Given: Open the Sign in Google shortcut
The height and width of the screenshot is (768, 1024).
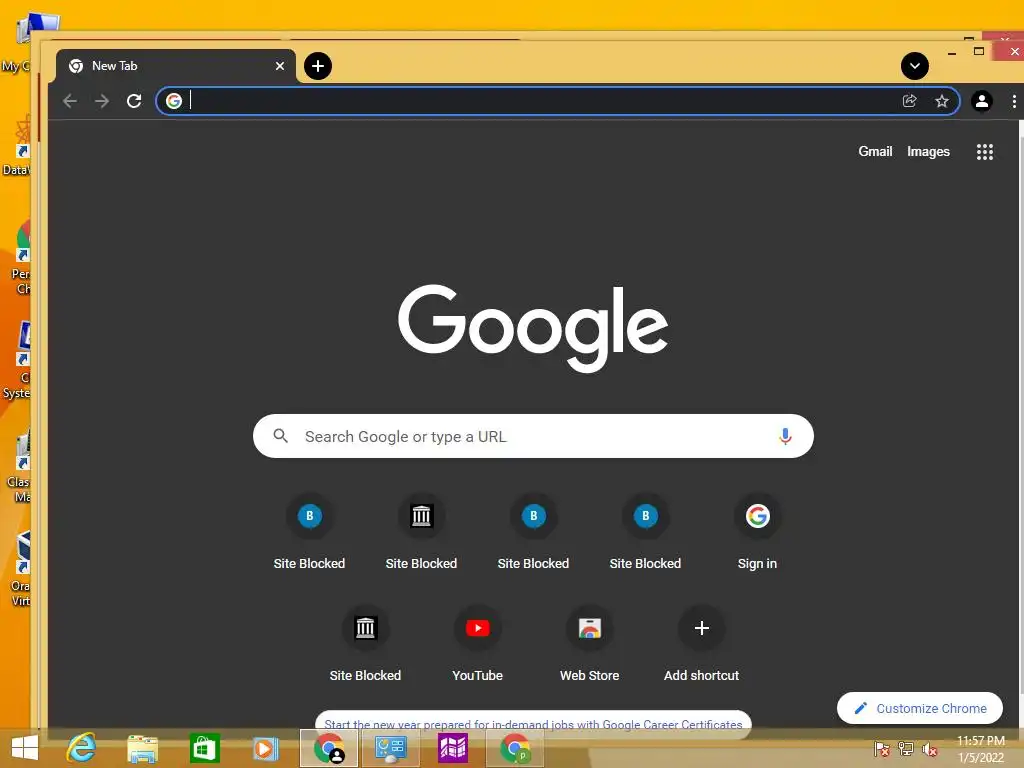Looking at the screenshot, I should click(x=758, y=533).
